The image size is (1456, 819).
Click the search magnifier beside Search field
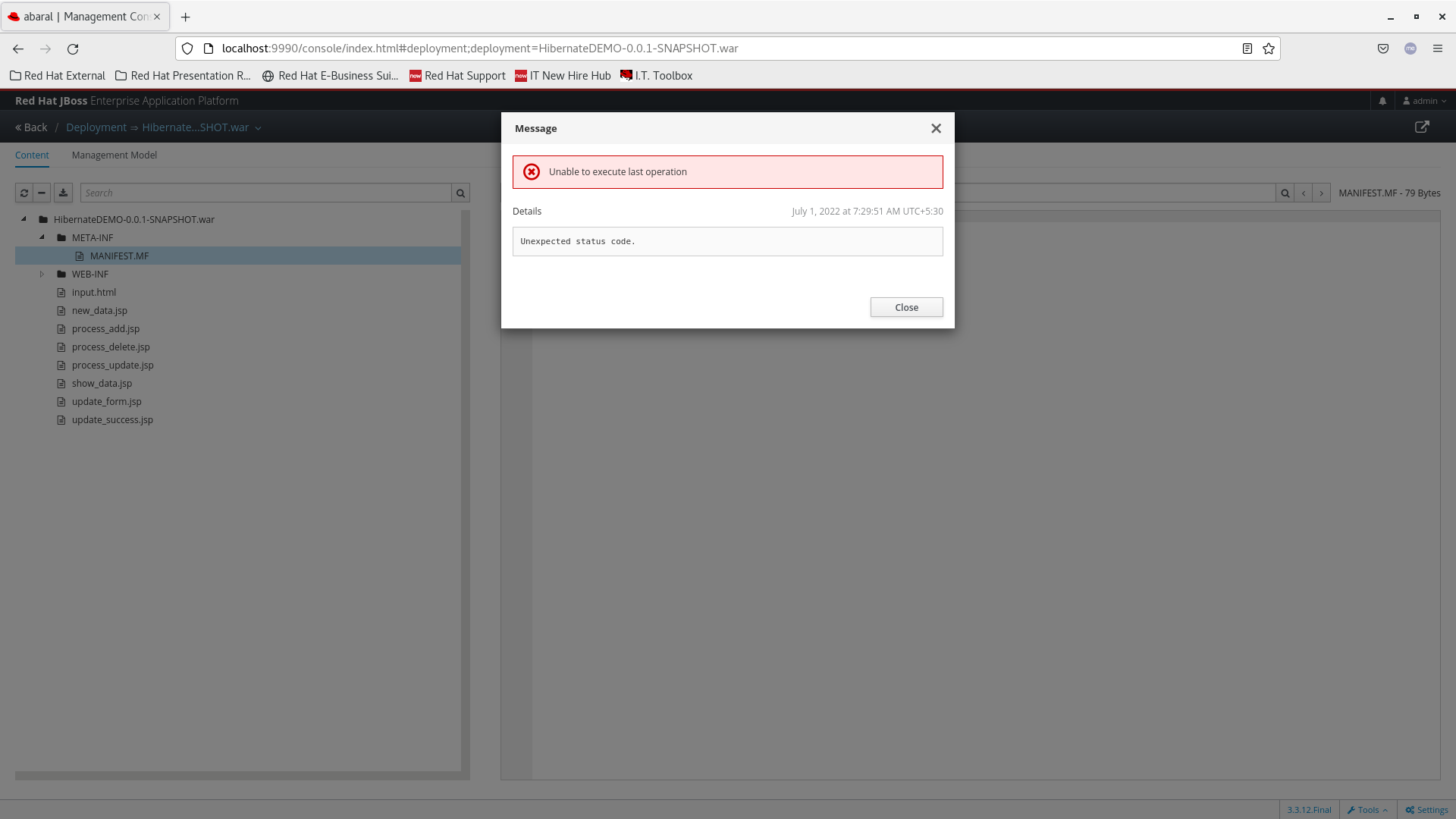point(460,193)
